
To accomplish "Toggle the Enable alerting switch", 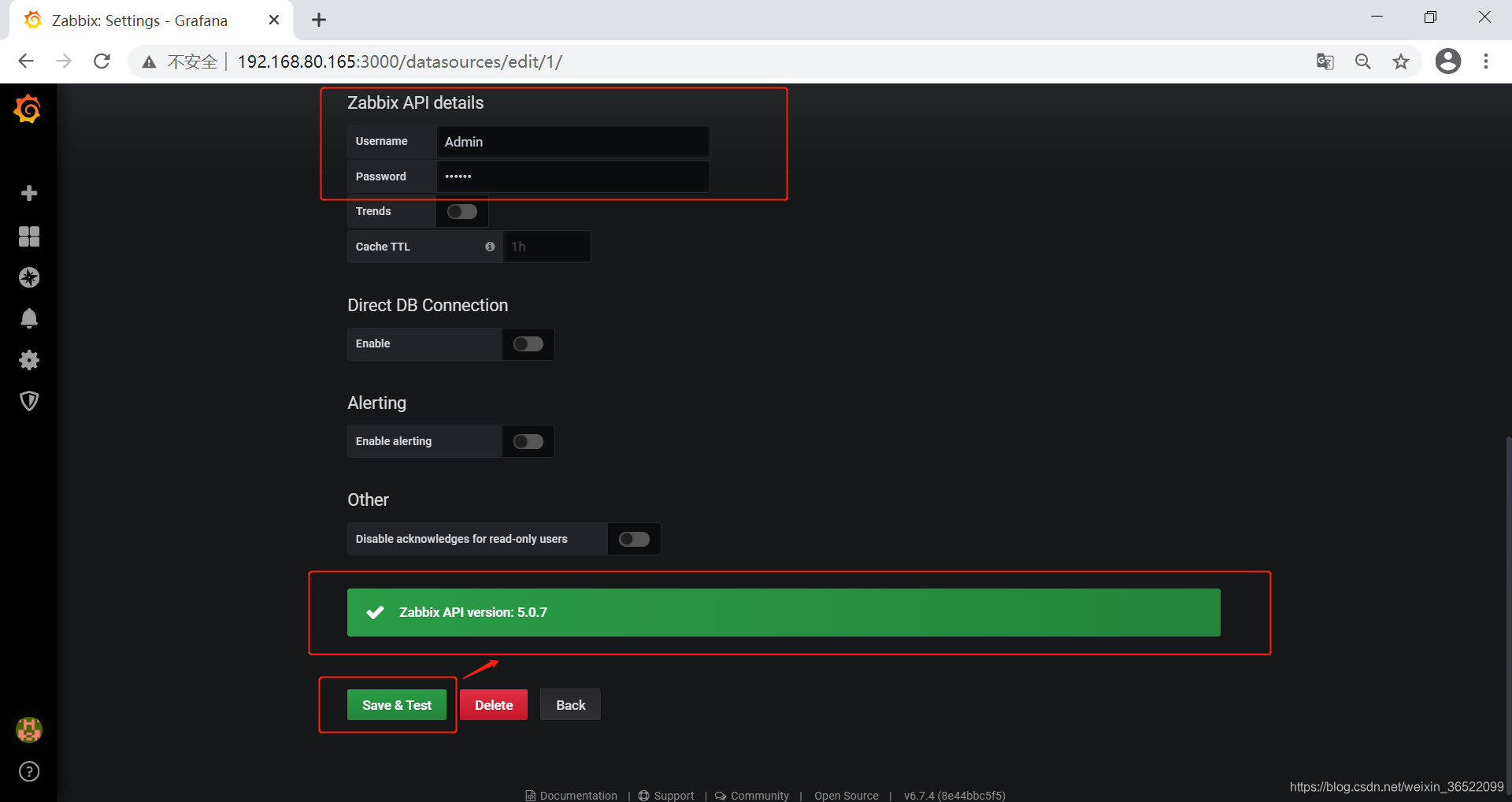I will (528, 441).
